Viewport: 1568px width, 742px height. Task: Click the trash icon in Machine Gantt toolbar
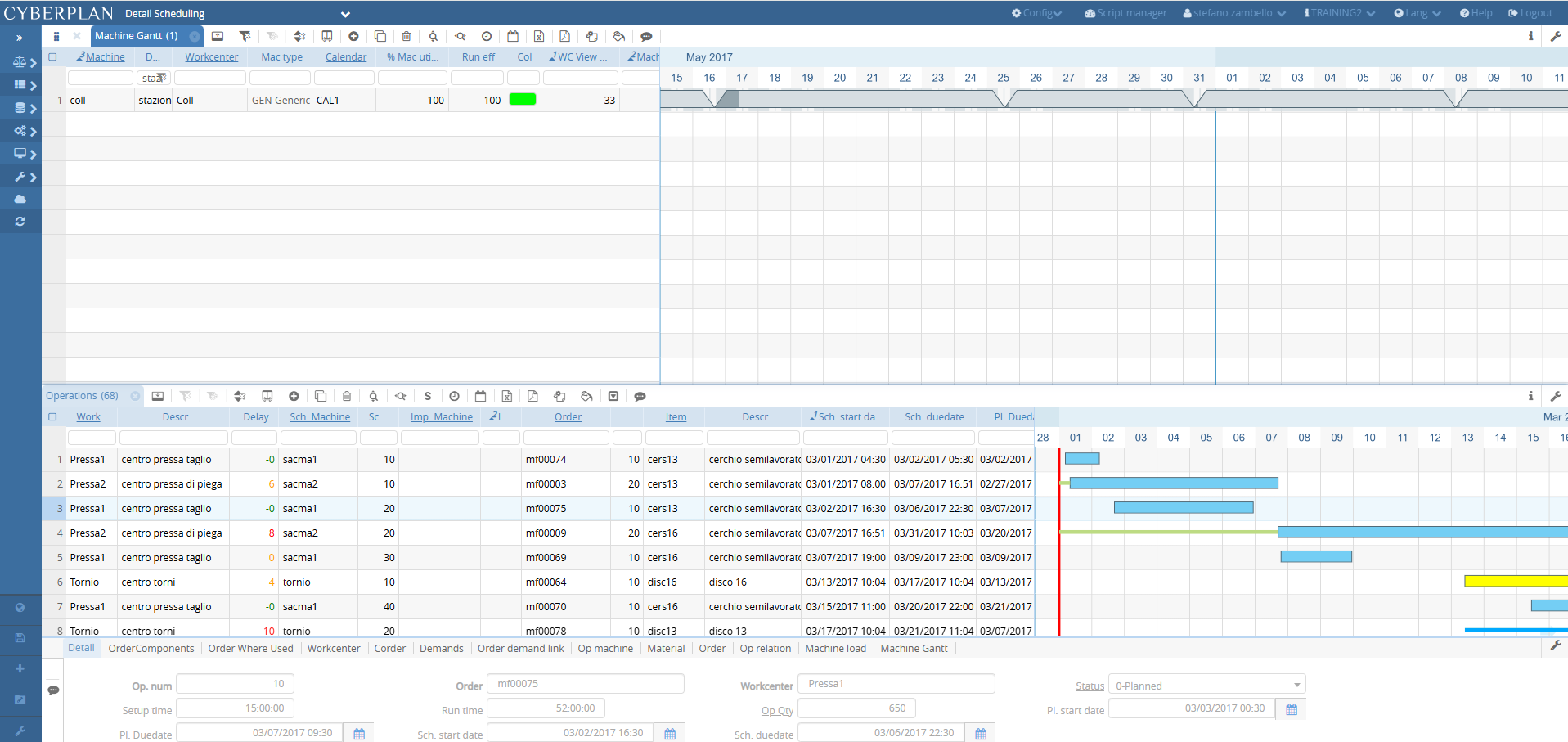407,36
